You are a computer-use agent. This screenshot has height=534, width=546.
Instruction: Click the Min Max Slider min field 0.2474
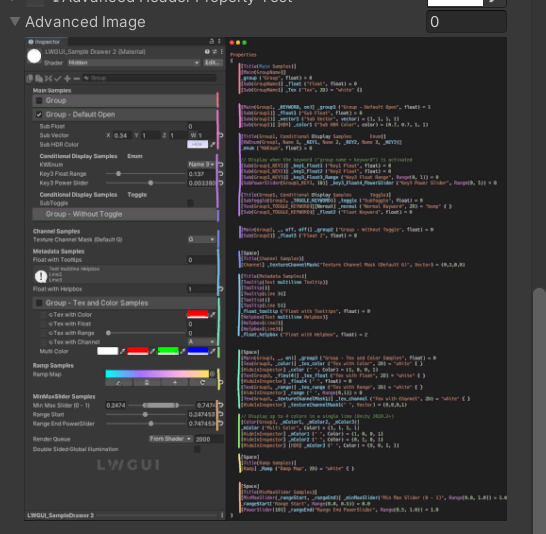pos(116,405)
